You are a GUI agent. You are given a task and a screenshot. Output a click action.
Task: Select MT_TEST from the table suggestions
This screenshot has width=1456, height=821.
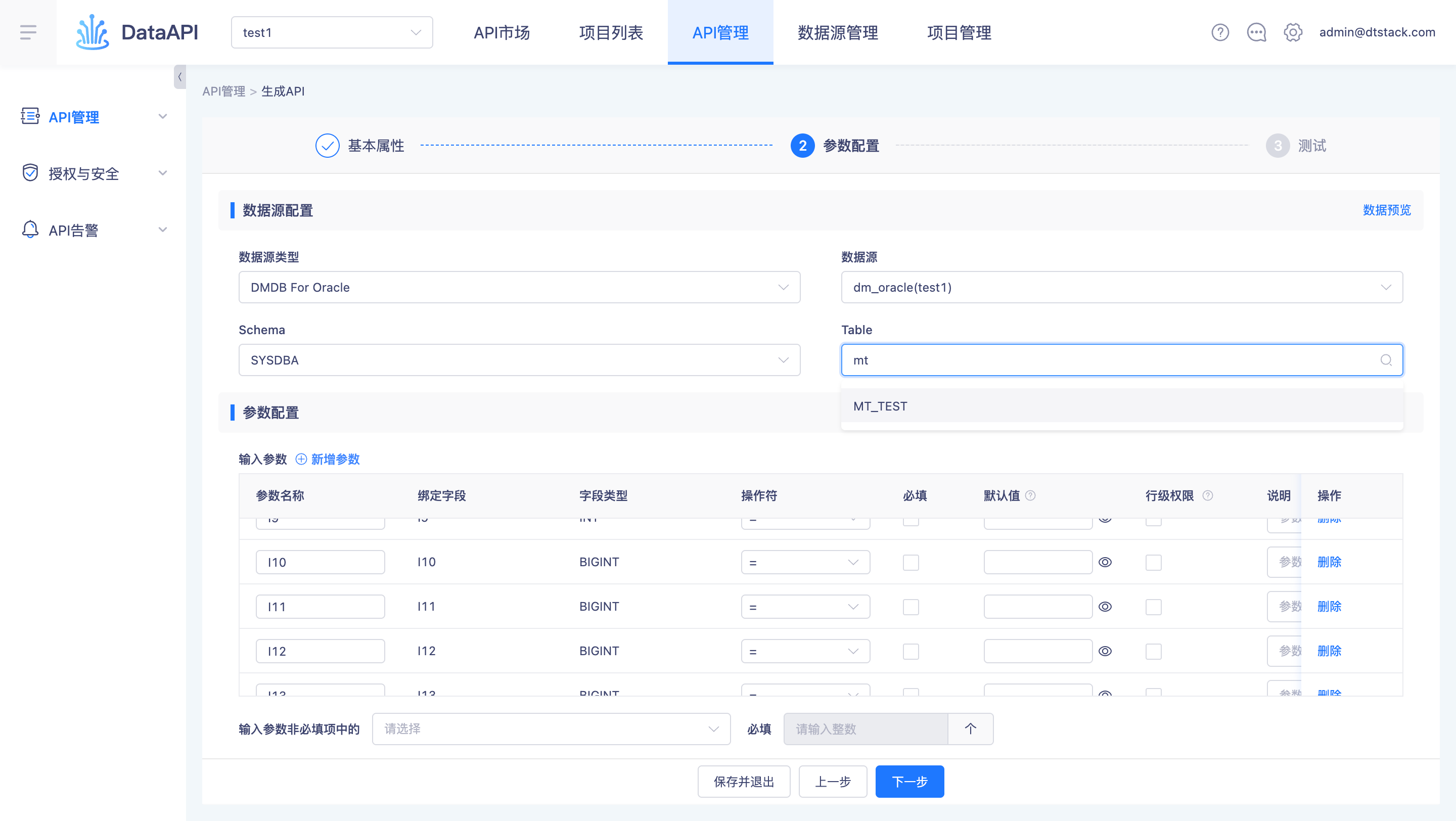pos(880,406)
